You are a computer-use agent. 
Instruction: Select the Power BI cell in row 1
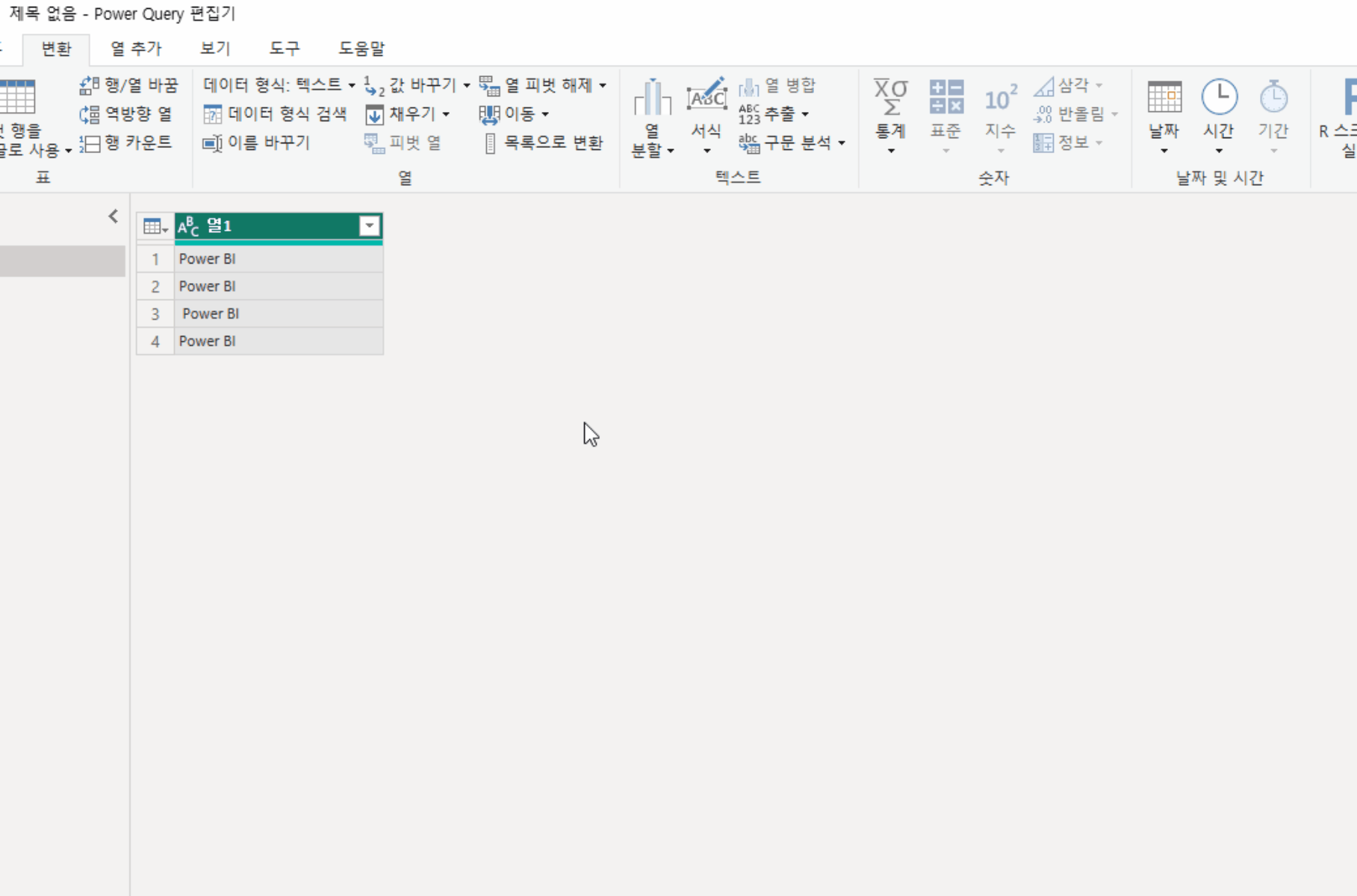tap(279, 259)
